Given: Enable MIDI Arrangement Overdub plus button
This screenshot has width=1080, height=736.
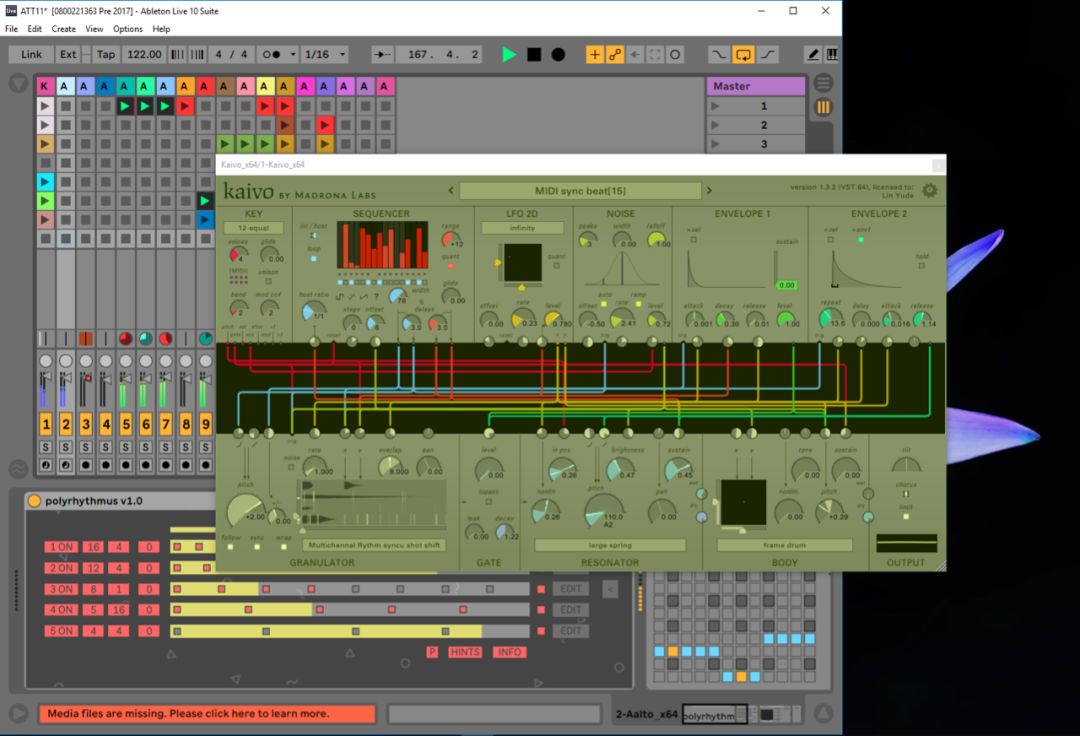Looking at the screenshot, I should [594, 54].
